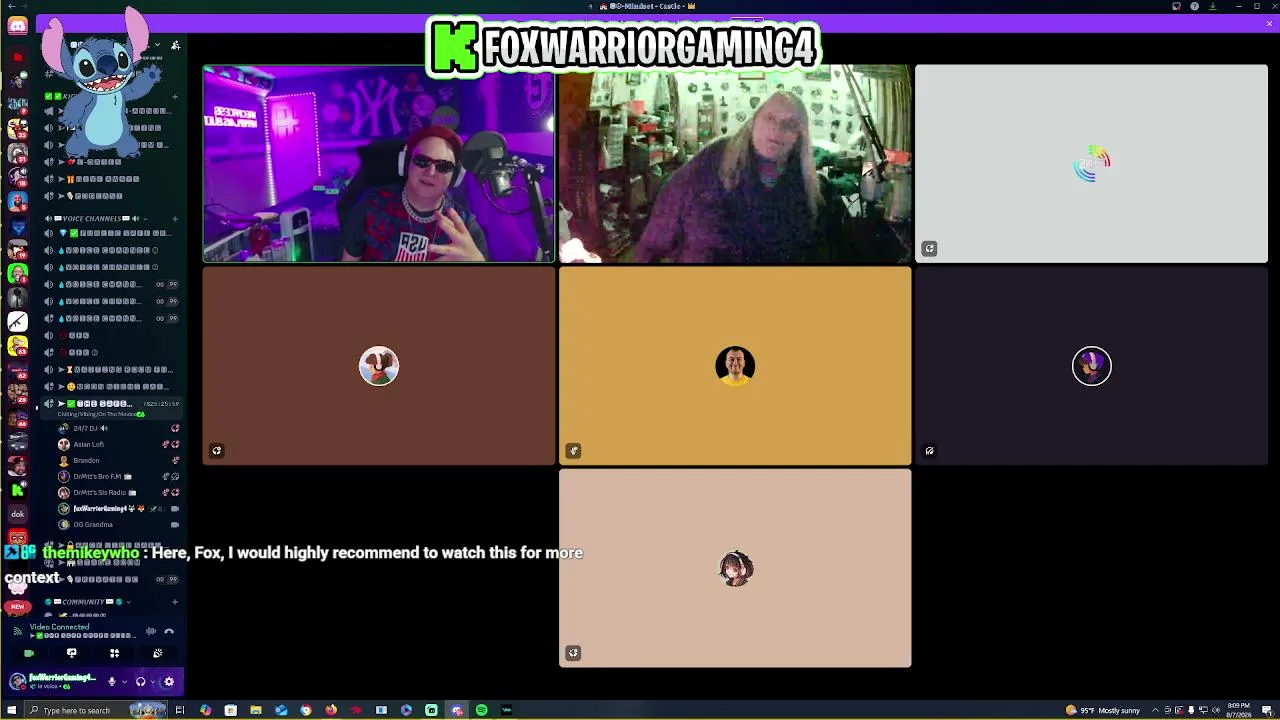Click the Video Connected status text

coord(59,627)
